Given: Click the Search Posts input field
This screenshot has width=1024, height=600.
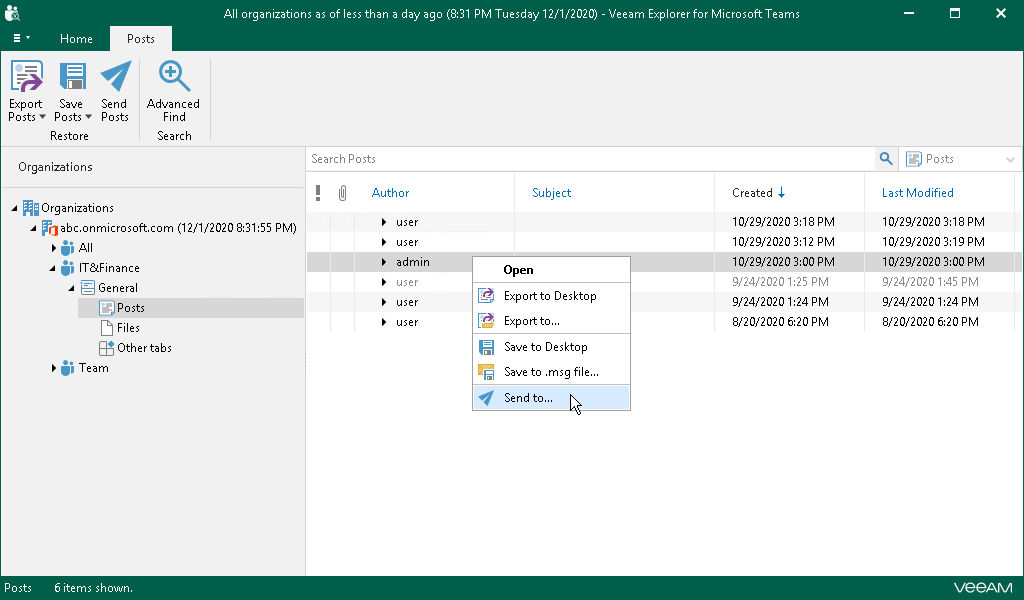Looking at the screenshot, I should click(590, 159).
